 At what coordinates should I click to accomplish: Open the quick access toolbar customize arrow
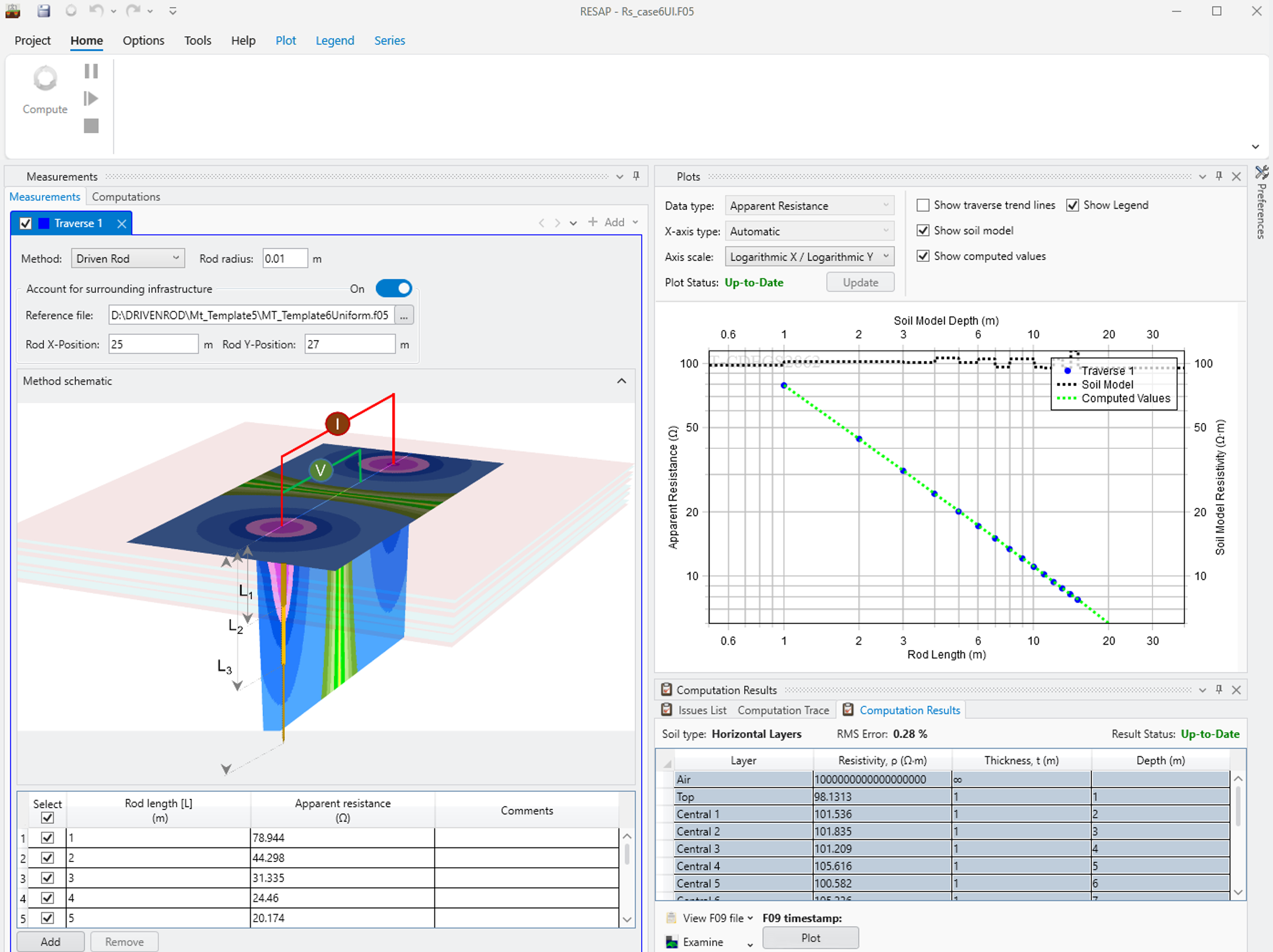(173, 11)
